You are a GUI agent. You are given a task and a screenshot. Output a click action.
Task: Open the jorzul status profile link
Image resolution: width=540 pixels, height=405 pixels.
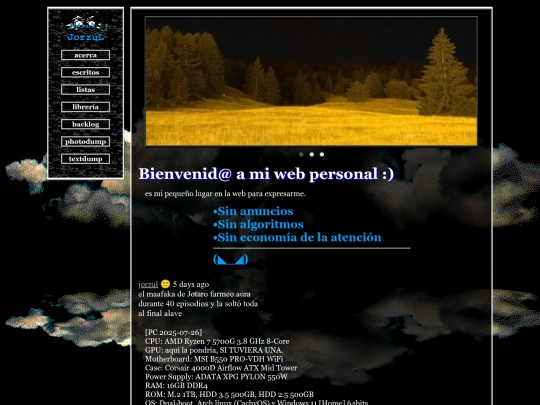pos(148,284)
